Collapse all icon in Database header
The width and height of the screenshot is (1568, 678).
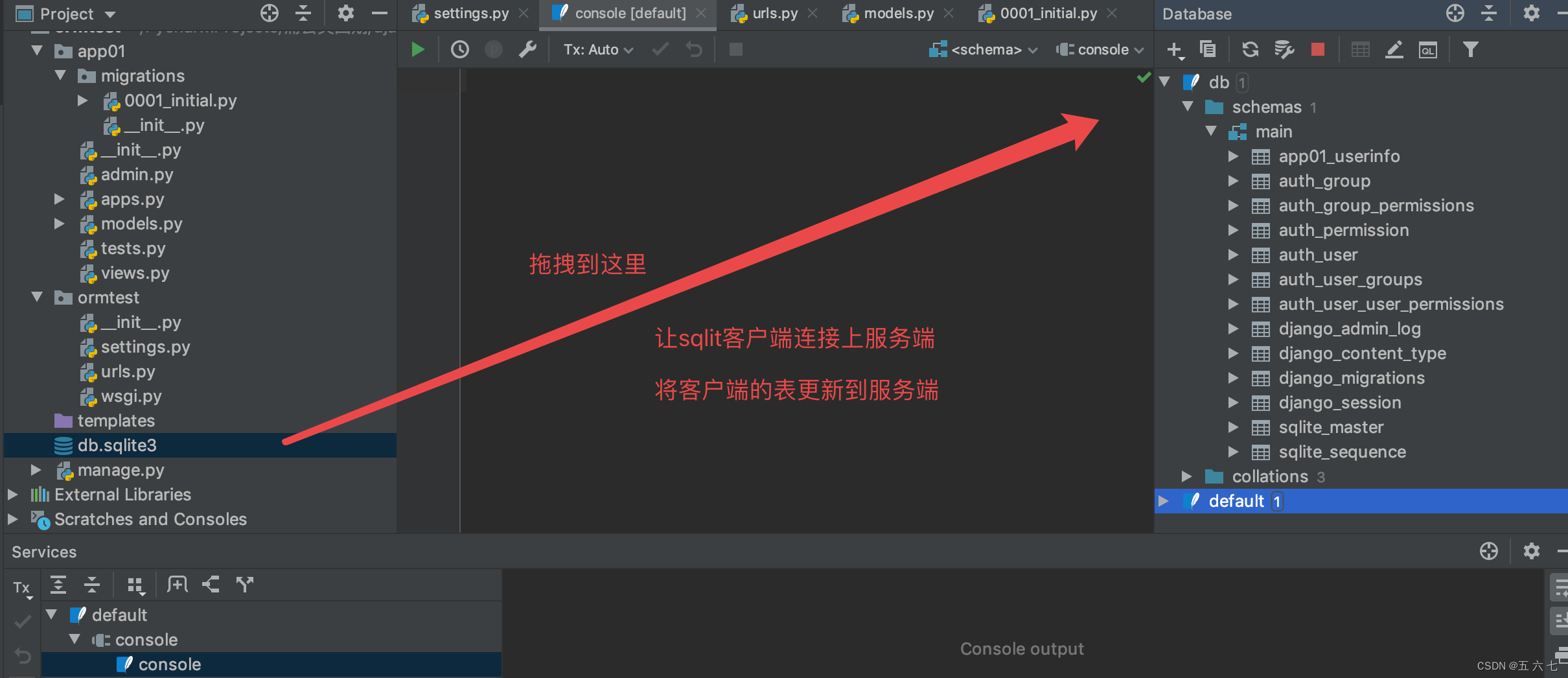(x=1489, y=13)
